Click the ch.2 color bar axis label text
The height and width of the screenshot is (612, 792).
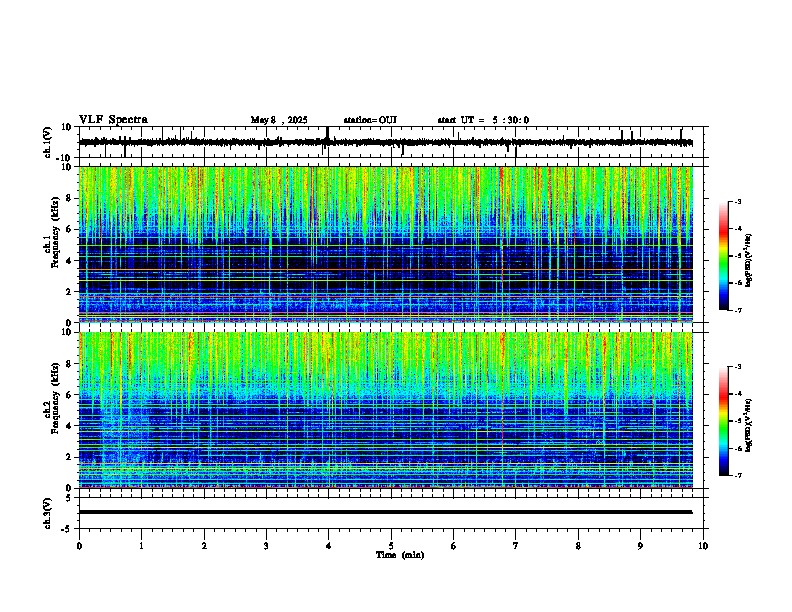748,425
